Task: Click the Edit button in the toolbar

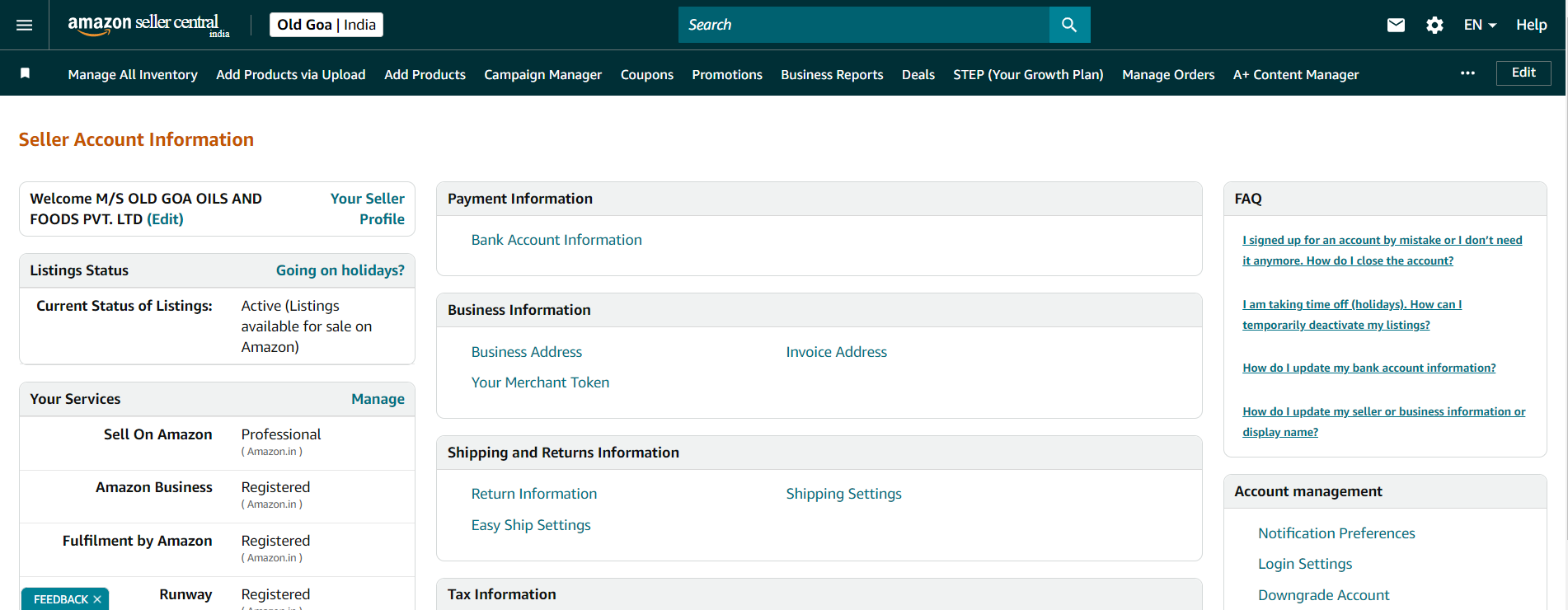Action: [1523, 73]
